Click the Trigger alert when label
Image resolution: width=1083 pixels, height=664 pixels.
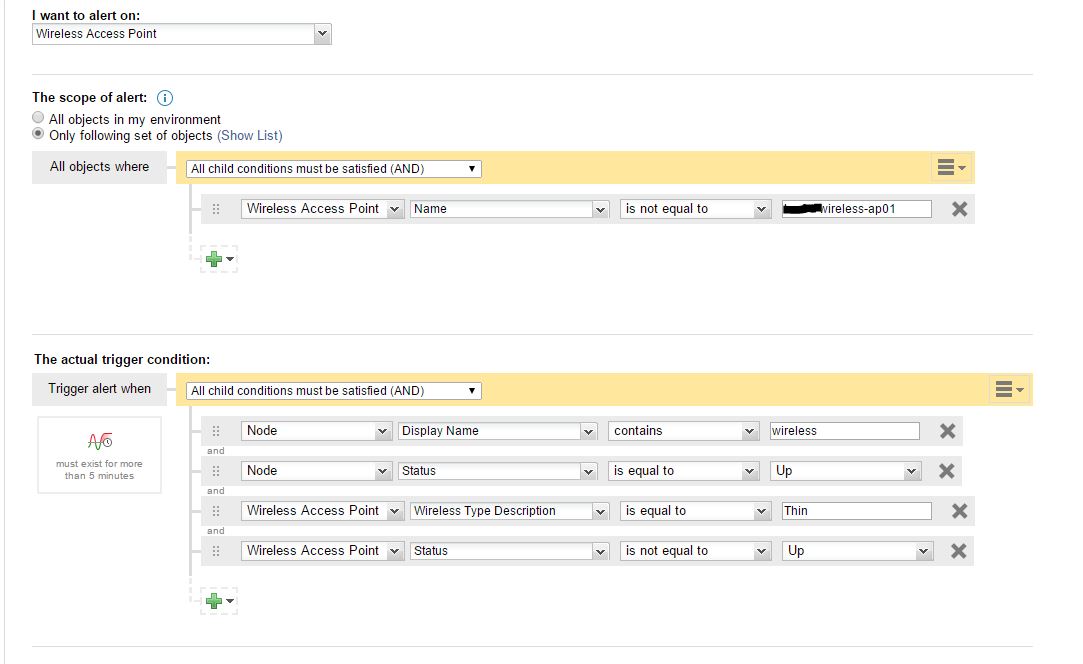(x=99, y=388)
